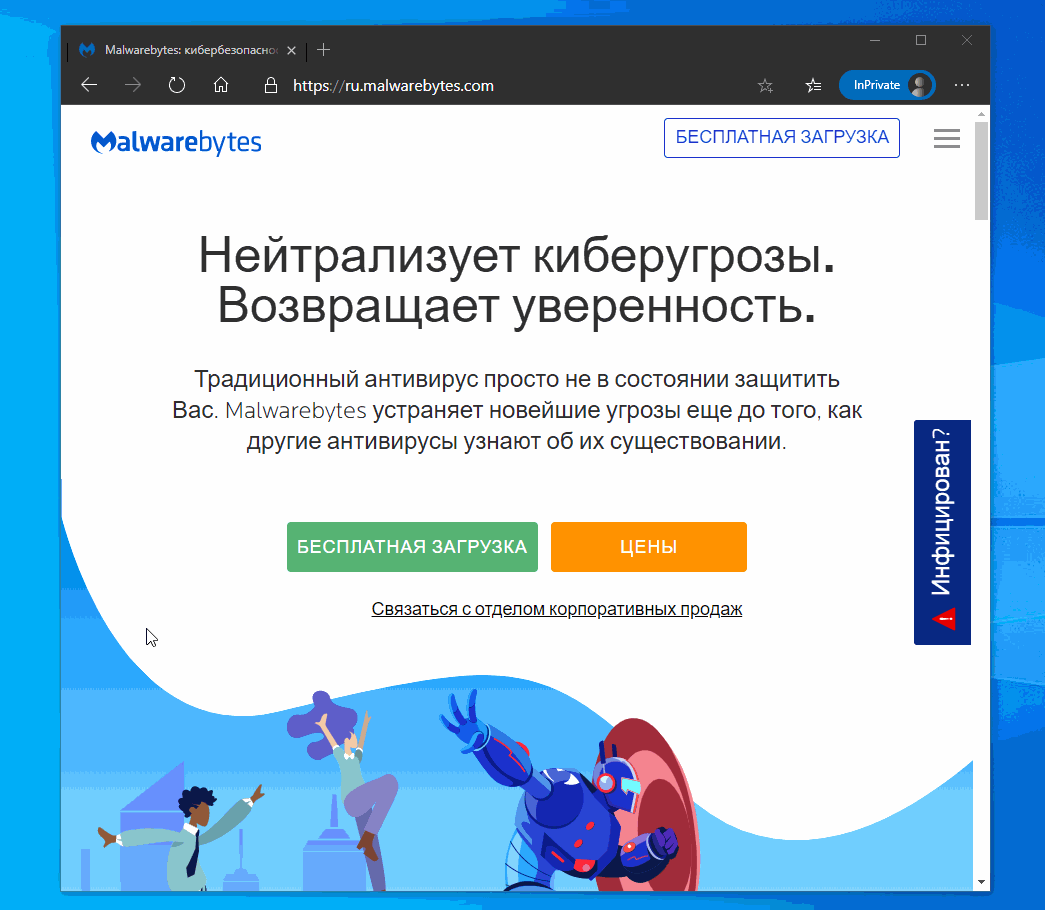Click the forward navigation arrow
The image size is (1045, 910).
[133, 85]
